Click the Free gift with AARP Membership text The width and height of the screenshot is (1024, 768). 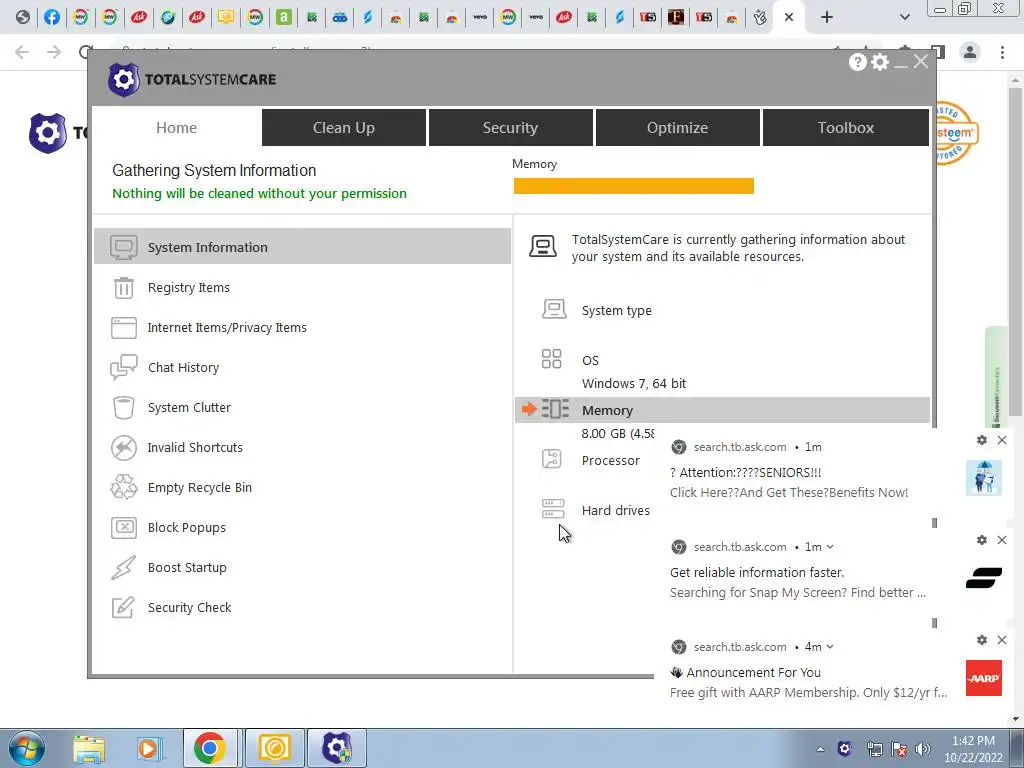[808, 692]
